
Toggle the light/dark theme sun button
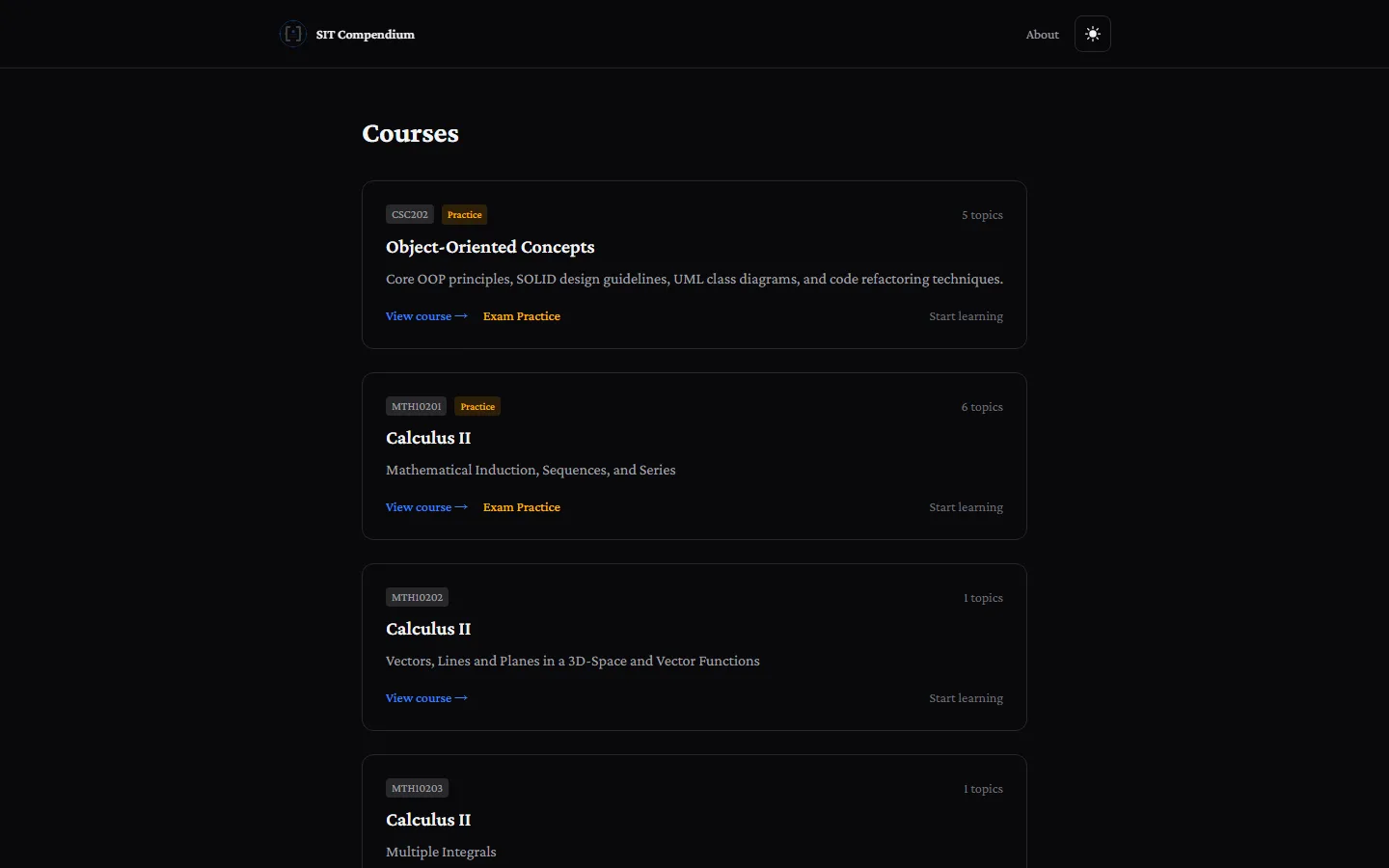pyautogui.click(x=1093, y=34)
